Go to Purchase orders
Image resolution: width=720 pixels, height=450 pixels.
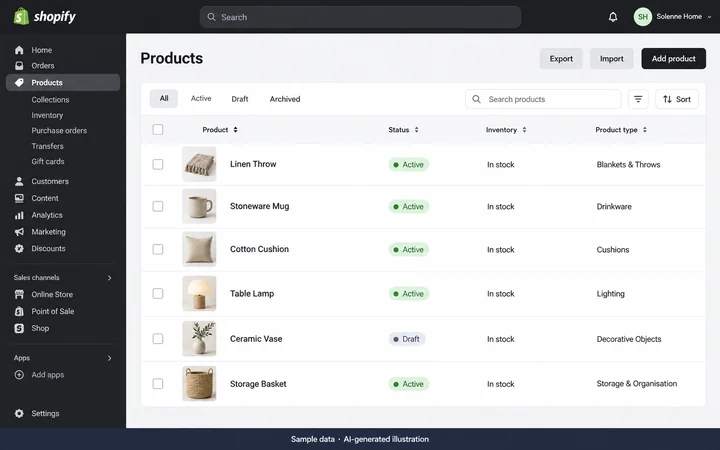click(59, 130)
